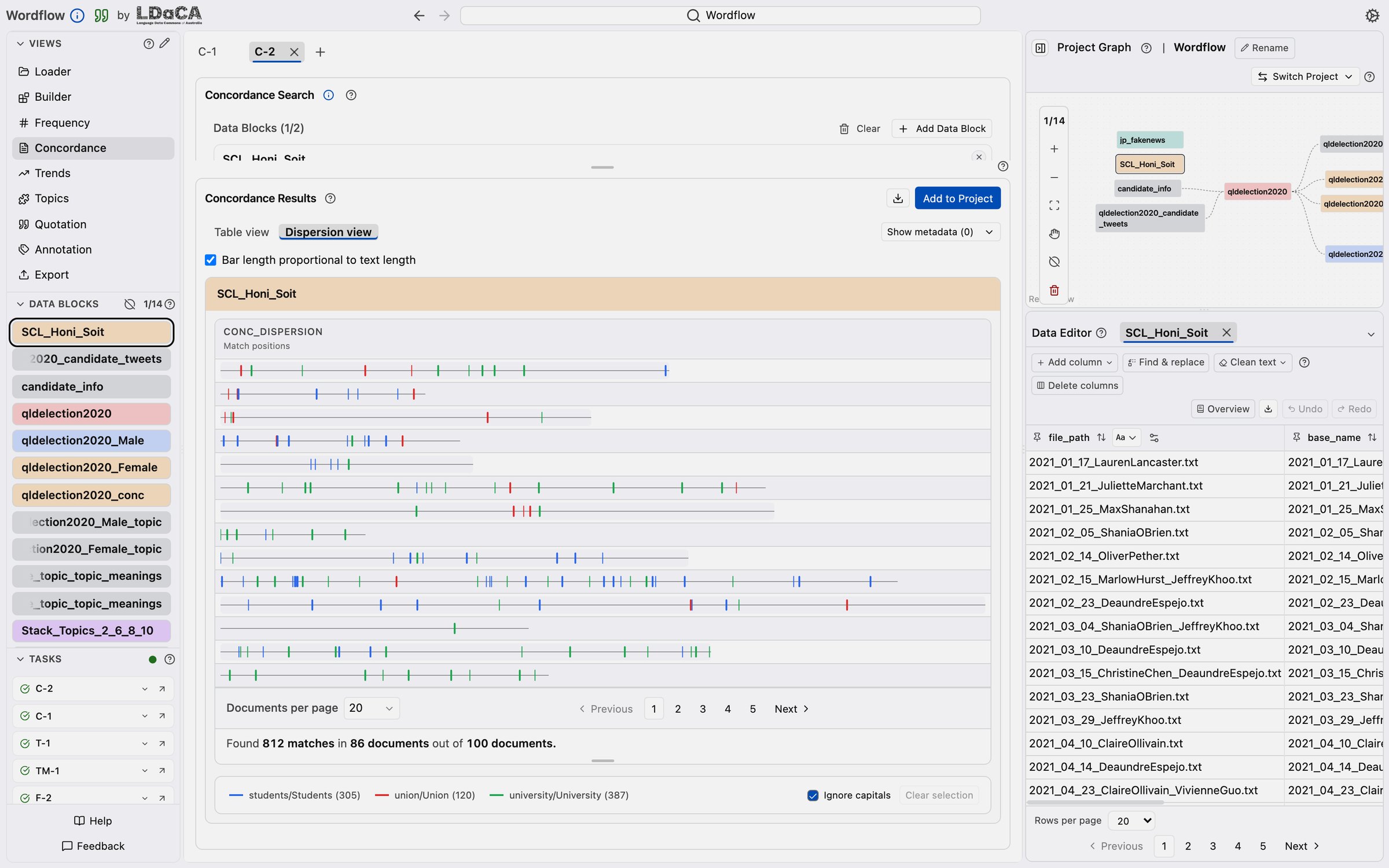
Task: Select the university/University green legend color
Action: 496,795
